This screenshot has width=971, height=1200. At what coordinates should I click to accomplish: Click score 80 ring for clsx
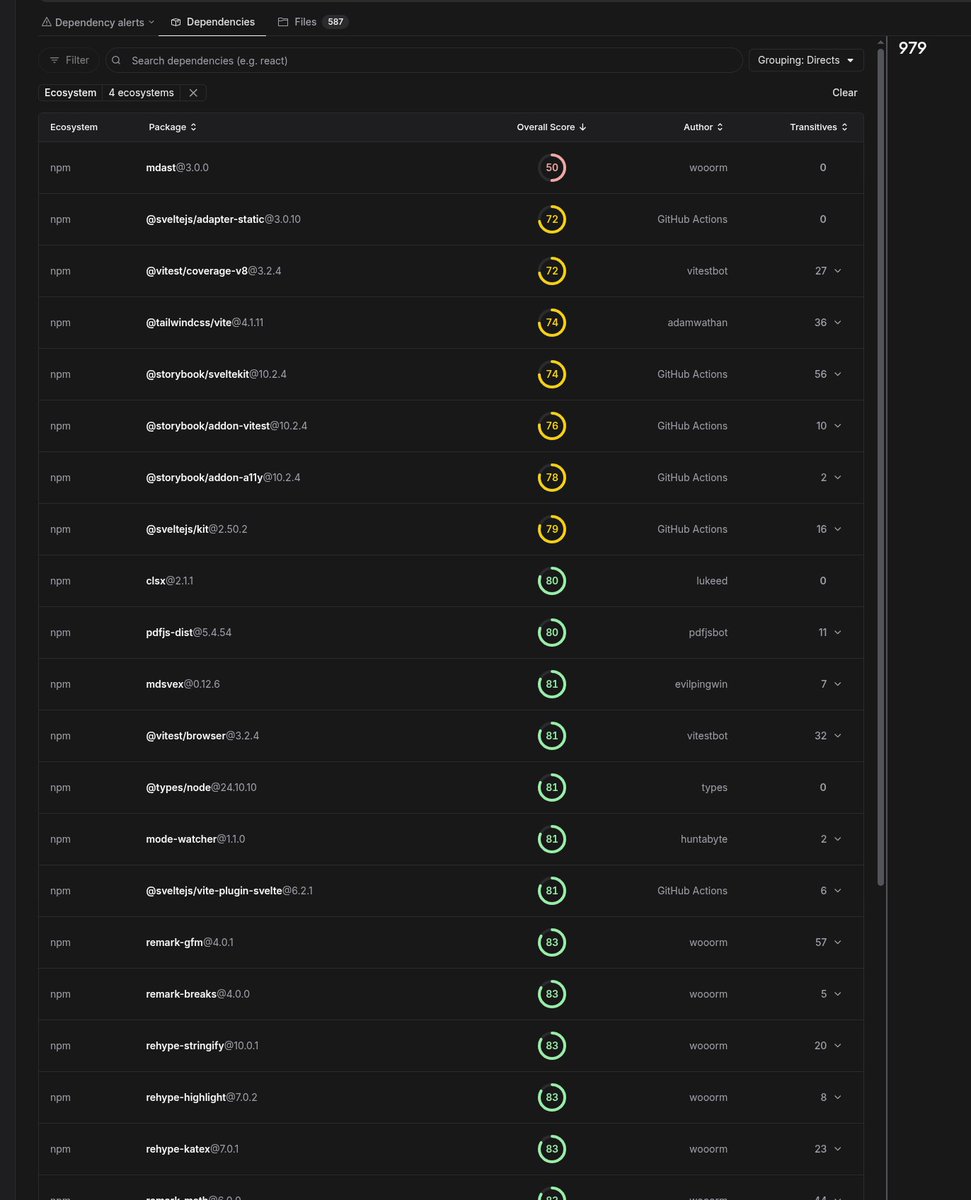(552, 581)
